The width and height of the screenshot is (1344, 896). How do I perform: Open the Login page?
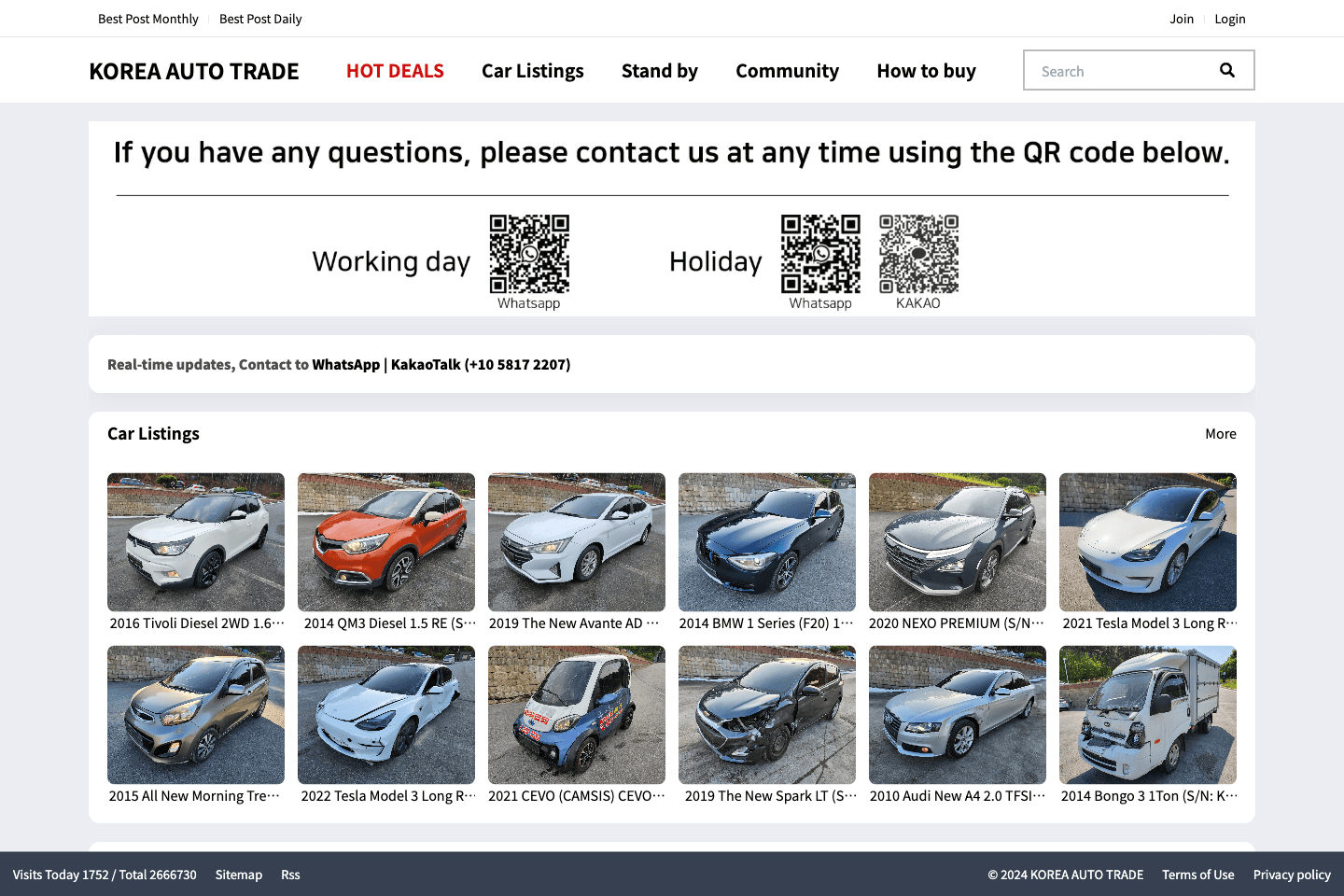pos(1229,18)
